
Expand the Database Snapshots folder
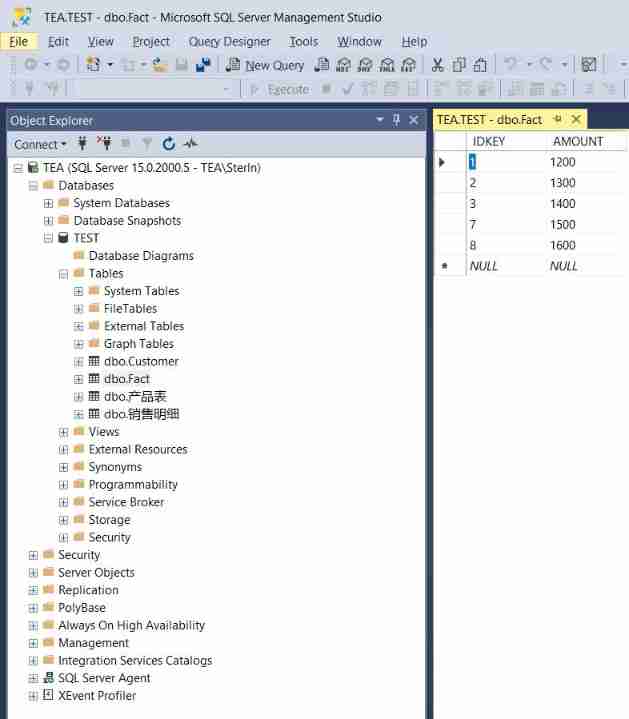[48, 221]
